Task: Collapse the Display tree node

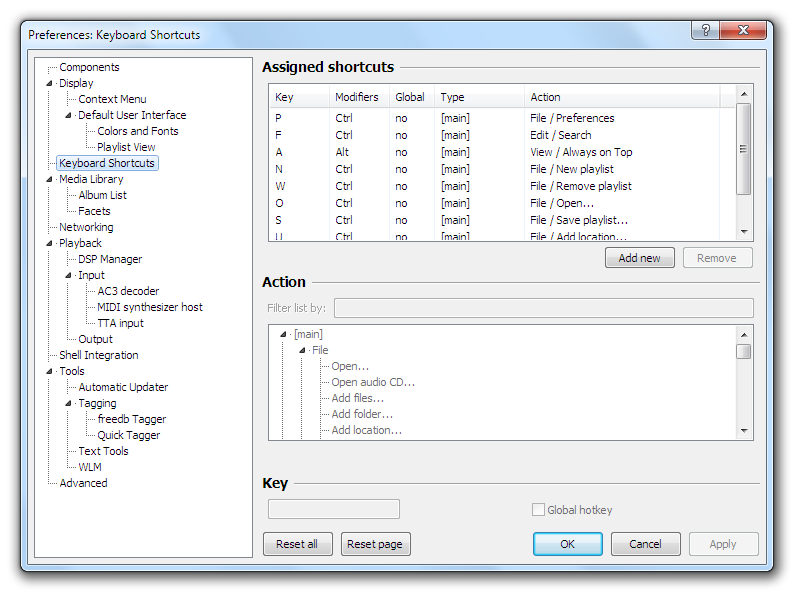Action: pyautogui.click(x=50, y=83)
